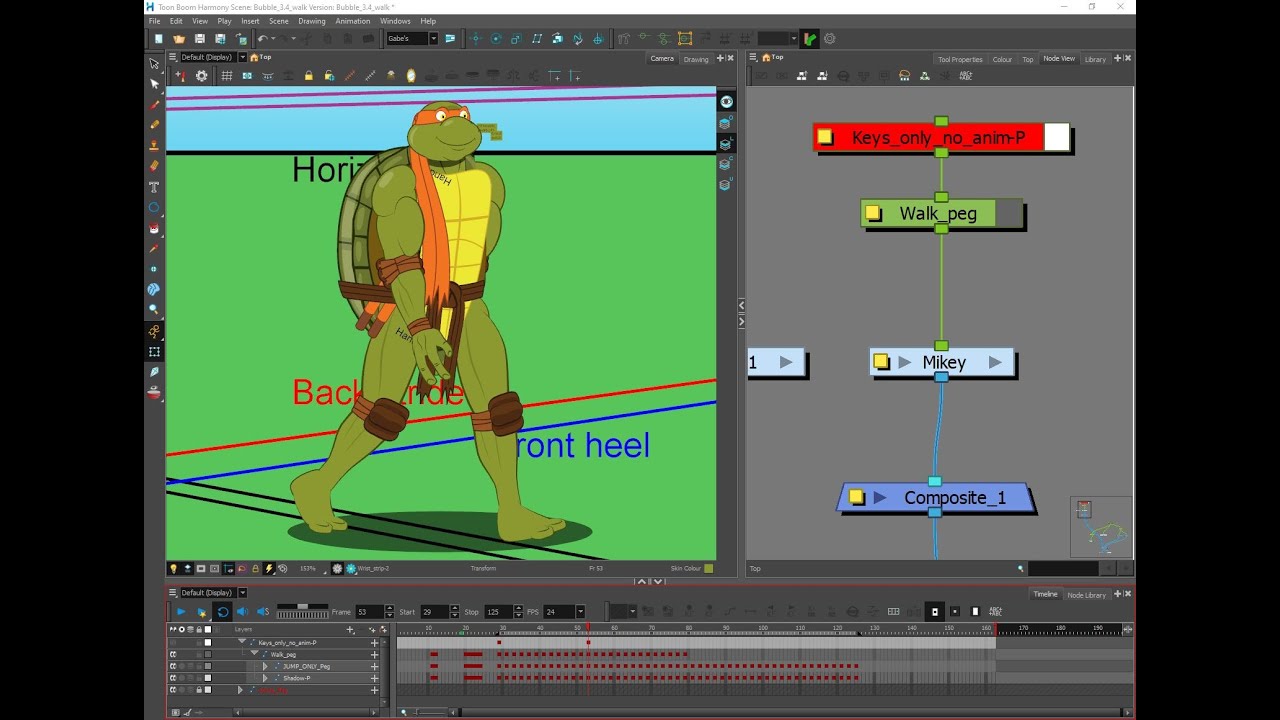Open the Gabe's workspace dropdown
This screenshot has width=1280, height=720.
[434, 39]
